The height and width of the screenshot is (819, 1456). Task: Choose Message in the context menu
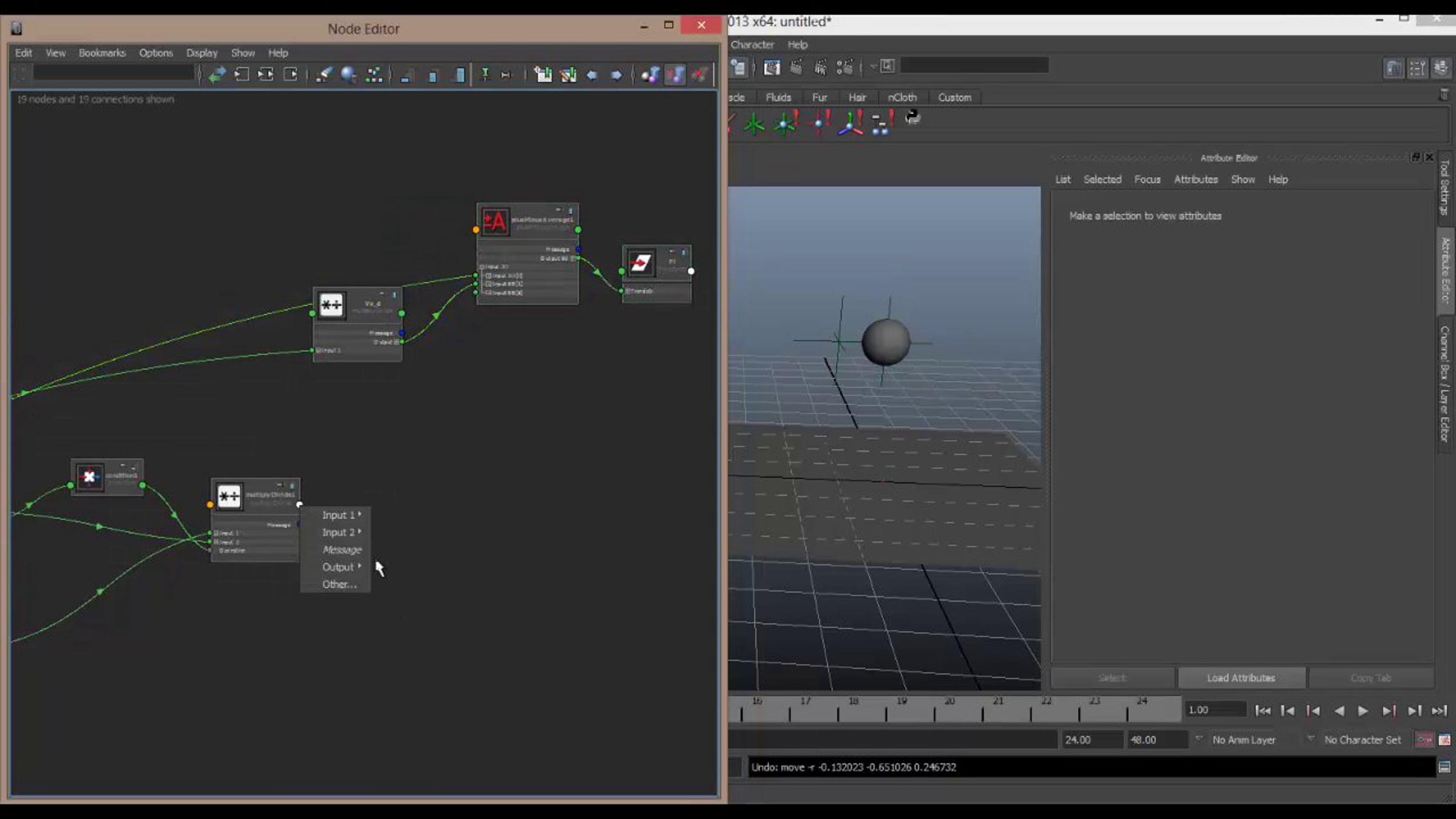336,550
